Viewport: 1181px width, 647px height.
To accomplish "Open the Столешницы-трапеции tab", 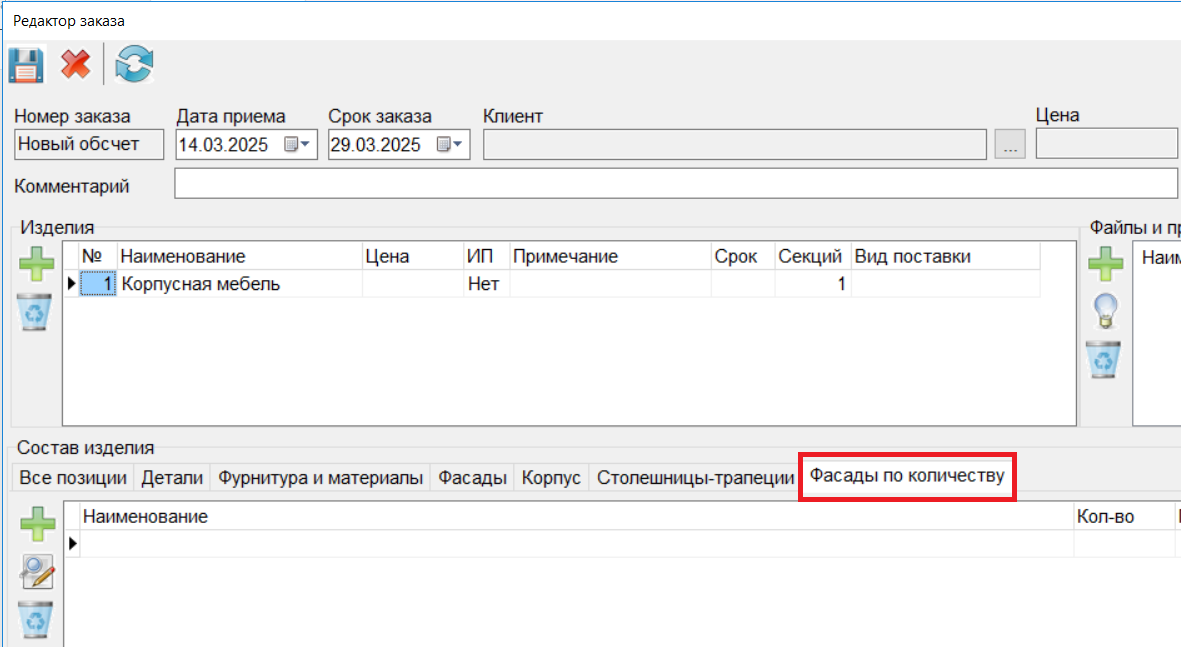I will 695,478.
